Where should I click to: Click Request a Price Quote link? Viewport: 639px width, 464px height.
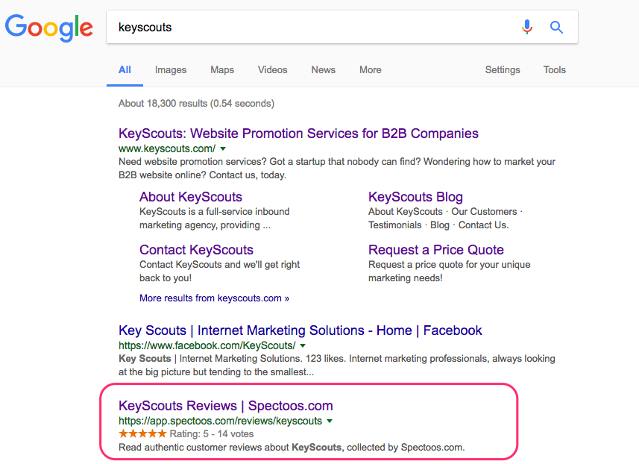click(x=435, y=249)
